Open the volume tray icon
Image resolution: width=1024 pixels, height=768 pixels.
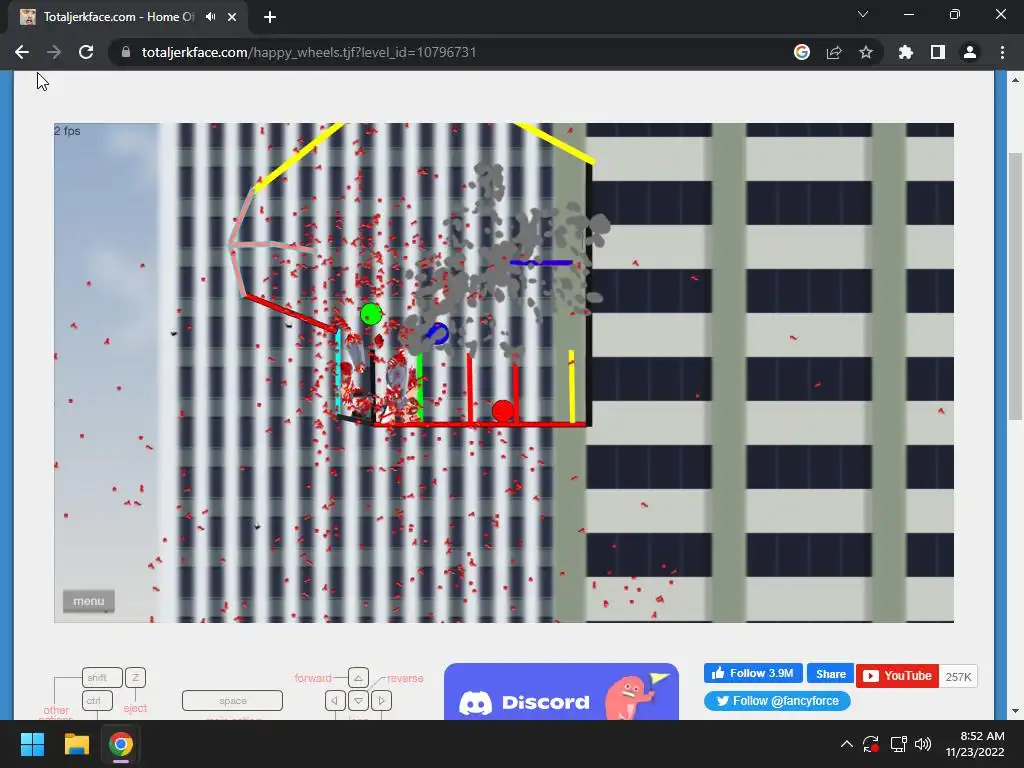pos(923,744)
